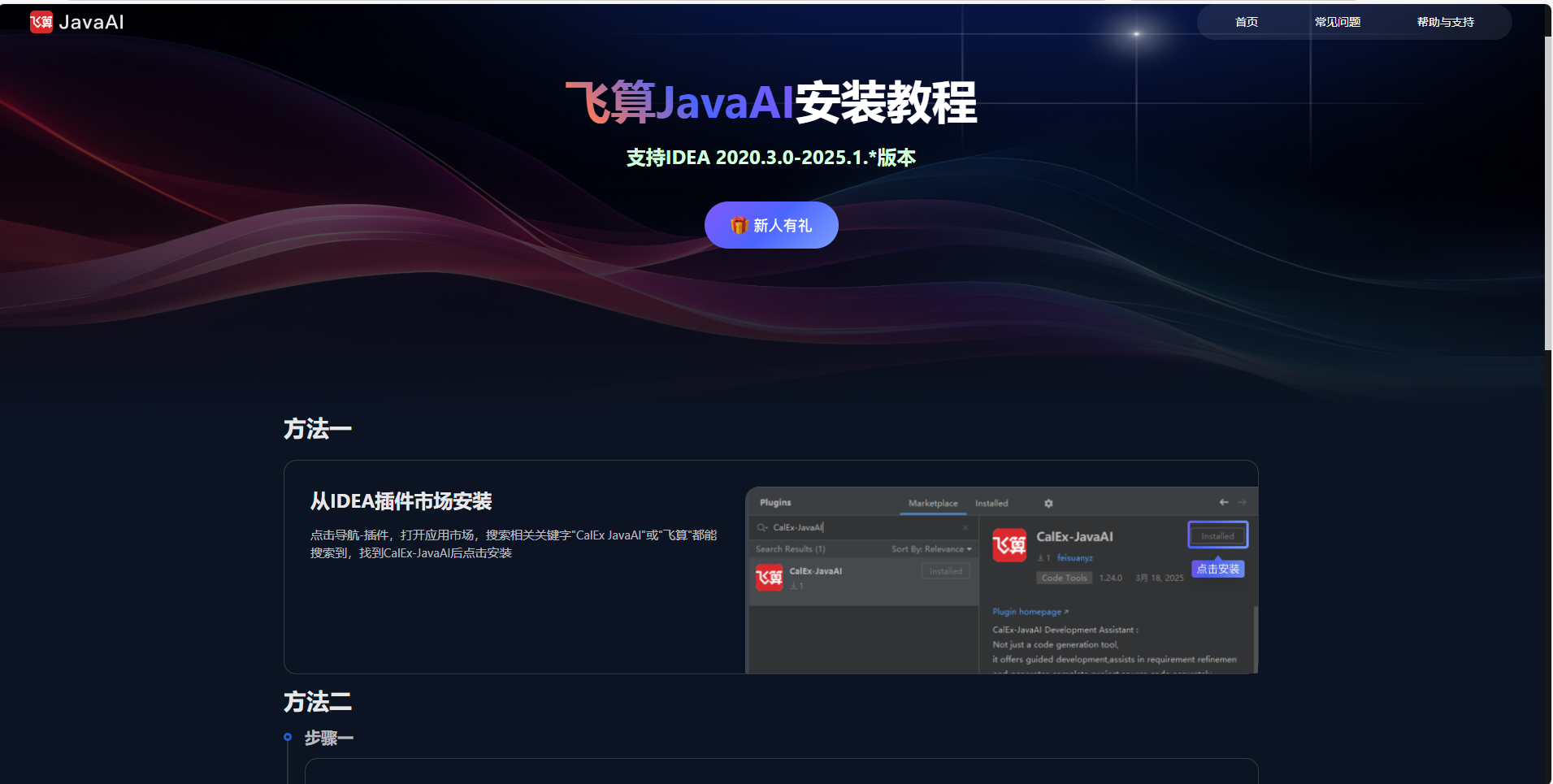This screenshot has width=1553, height=784.
Task: Click the page vertical scrollbar thumb
Action: coord(1548,193)
